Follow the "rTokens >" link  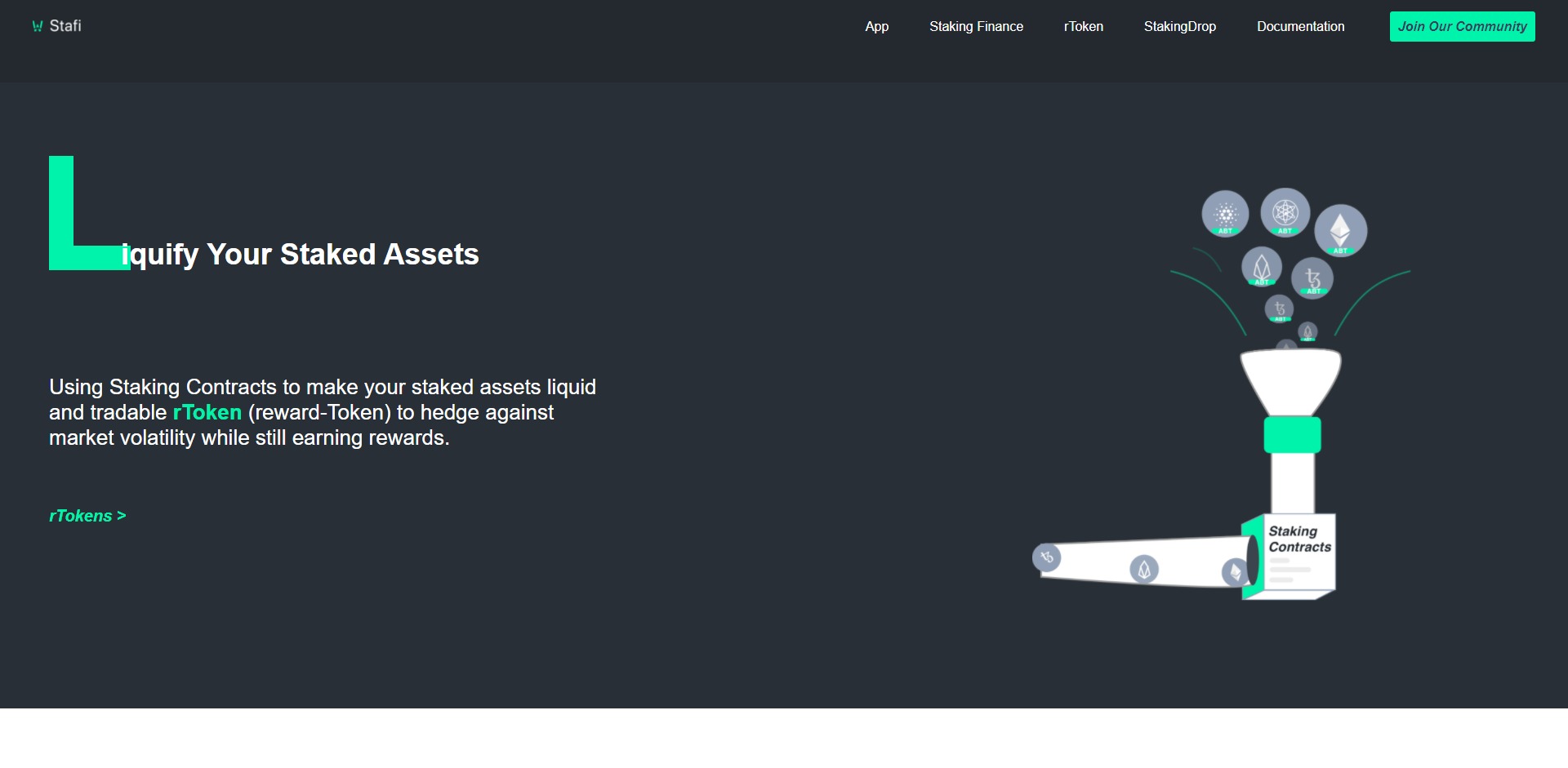87,516
